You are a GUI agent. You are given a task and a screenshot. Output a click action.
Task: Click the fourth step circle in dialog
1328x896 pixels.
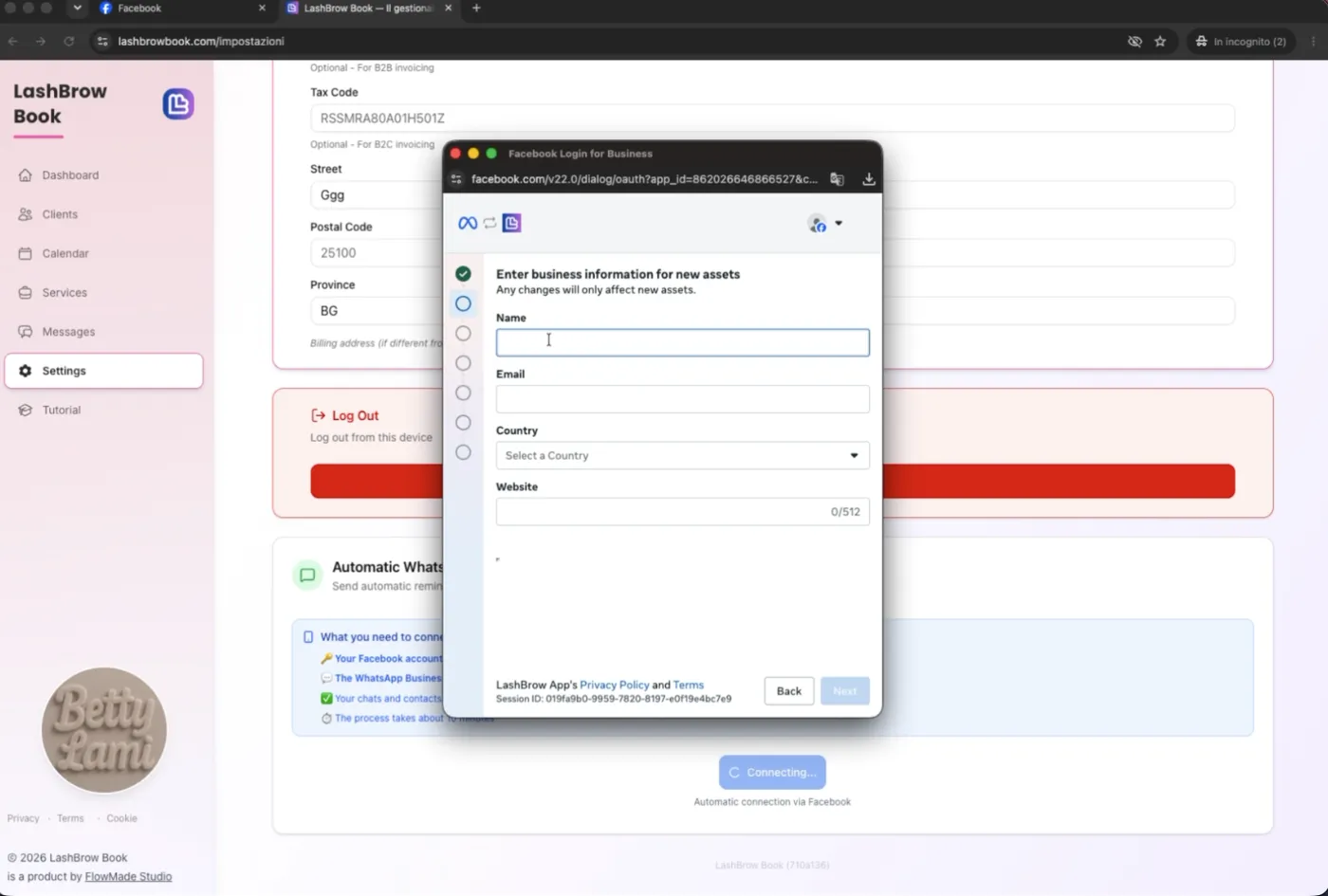pos(463,363)
